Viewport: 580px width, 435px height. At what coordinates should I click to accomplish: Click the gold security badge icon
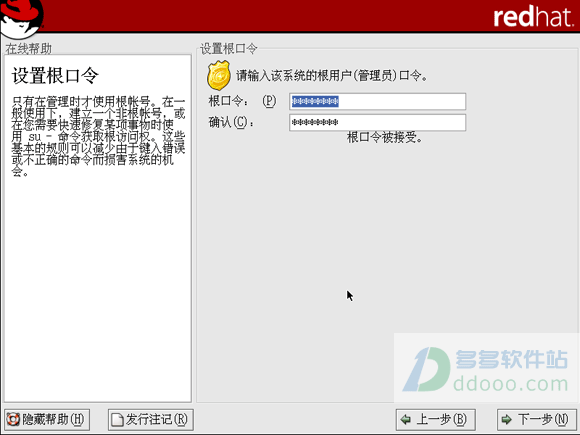coord(219,76)
